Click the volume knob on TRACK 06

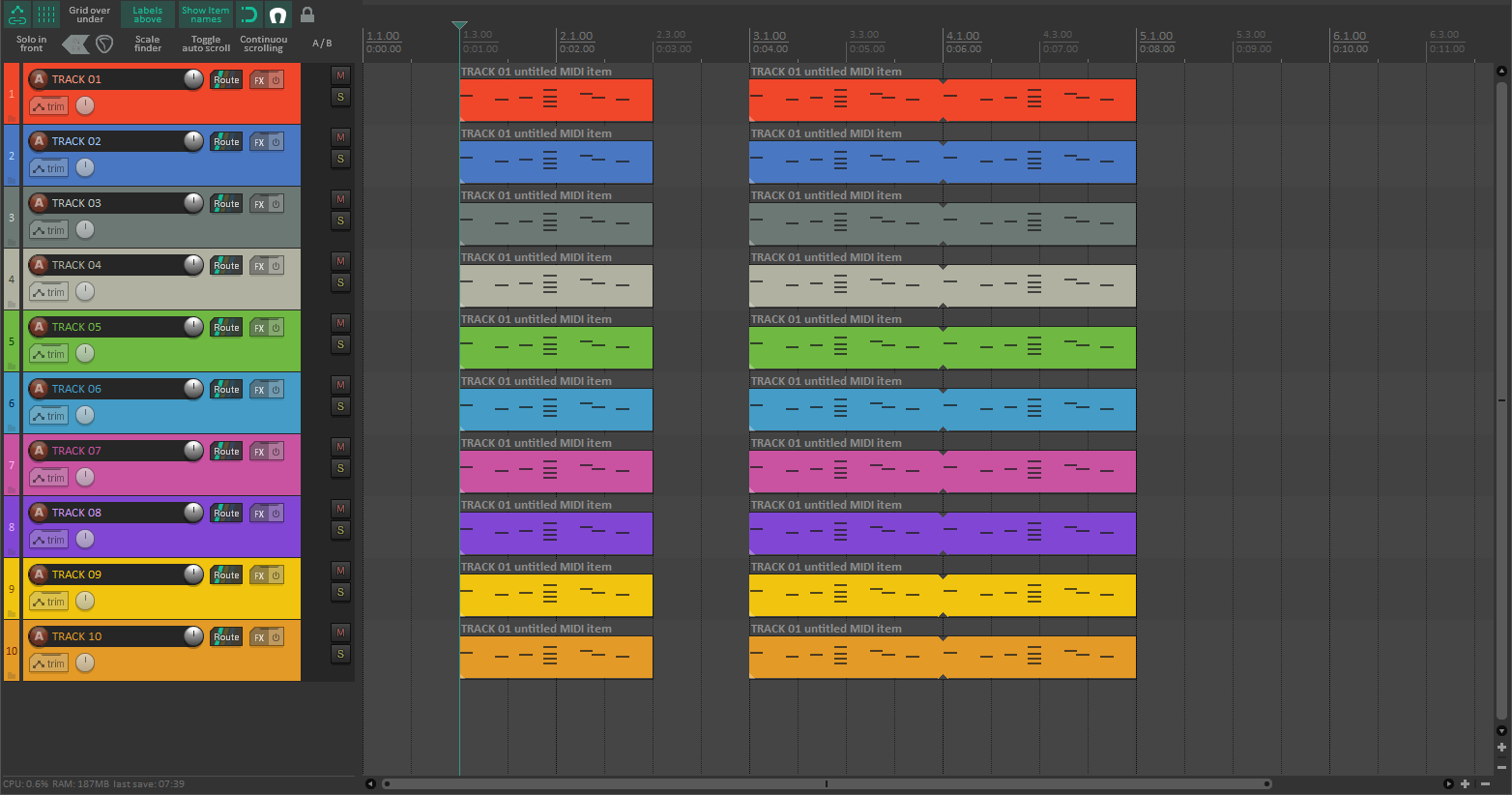click(193, 389)
